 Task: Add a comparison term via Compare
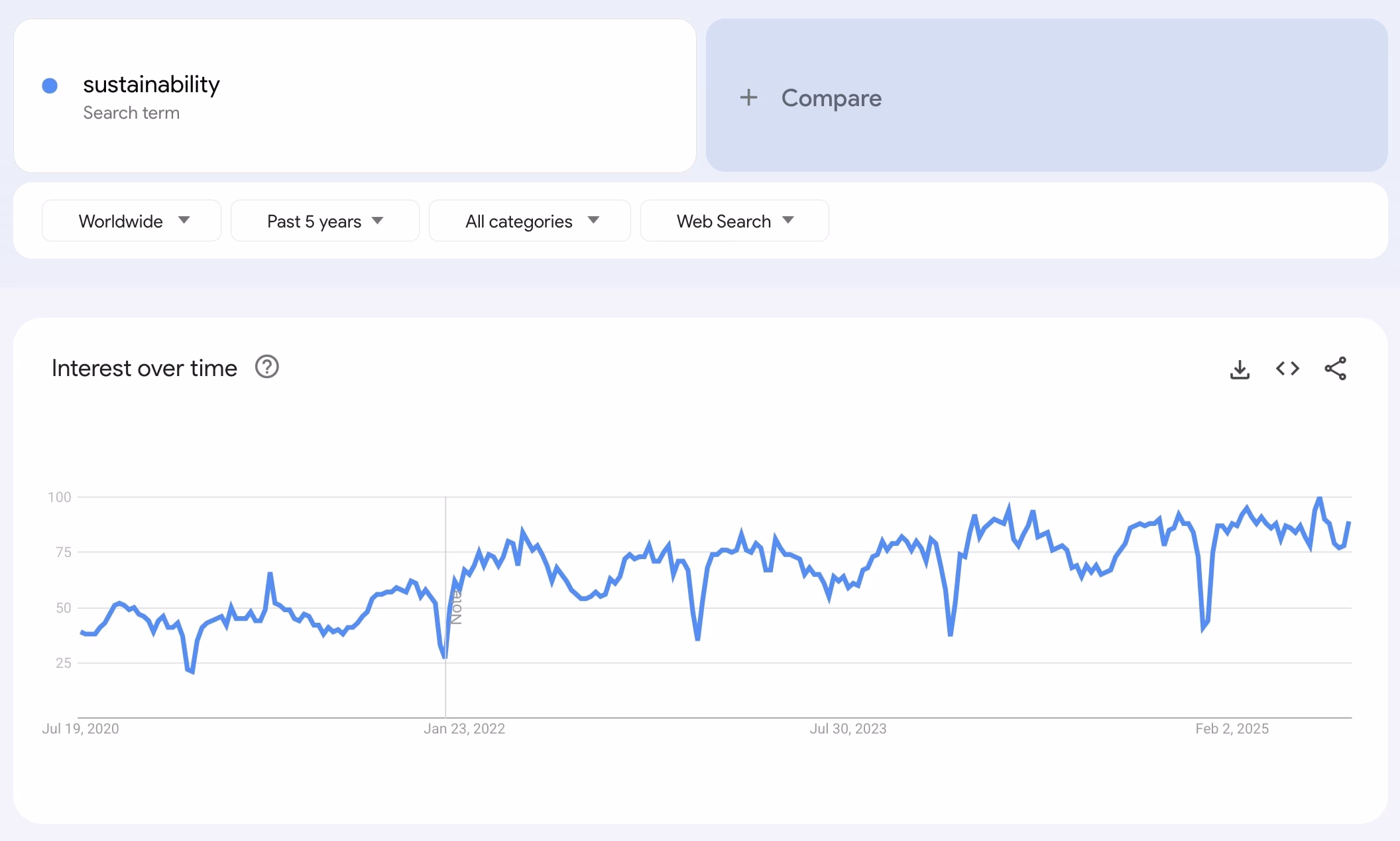[x=1047, y=96]
